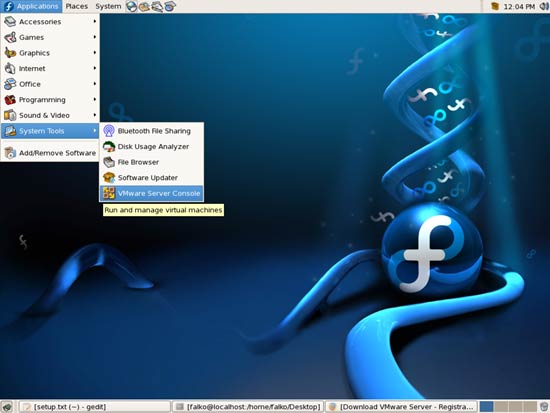Screen dimensions: 550x413
Task: Open the notes/writer launcher in top panel
Action: point(157,6)
